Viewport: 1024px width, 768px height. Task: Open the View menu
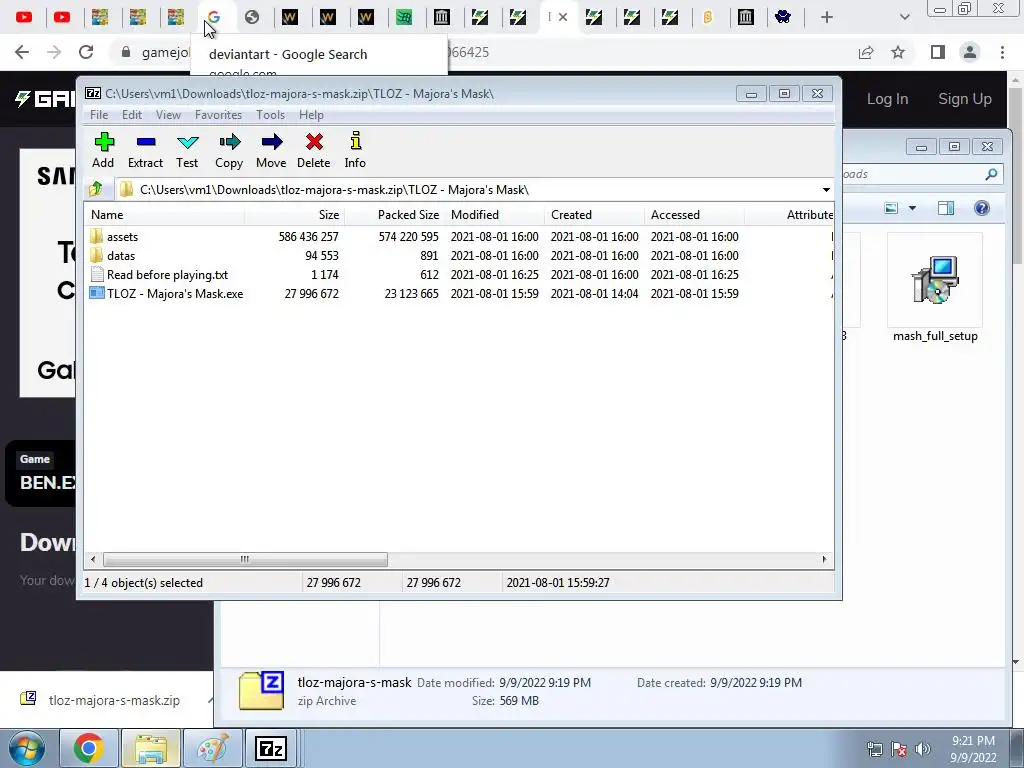click(168, 115)
